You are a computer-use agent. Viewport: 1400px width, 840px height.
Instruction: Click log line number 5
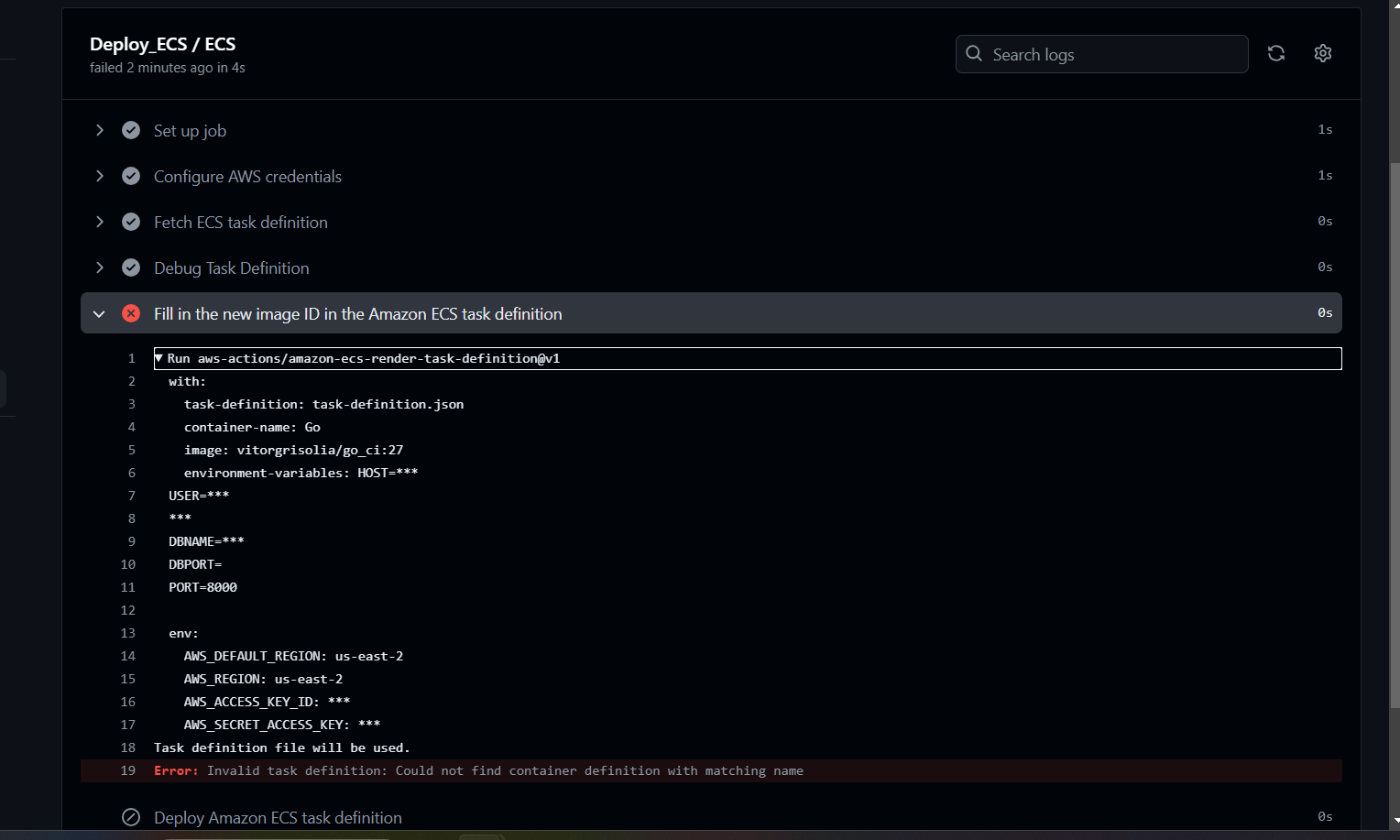[131, 450]
